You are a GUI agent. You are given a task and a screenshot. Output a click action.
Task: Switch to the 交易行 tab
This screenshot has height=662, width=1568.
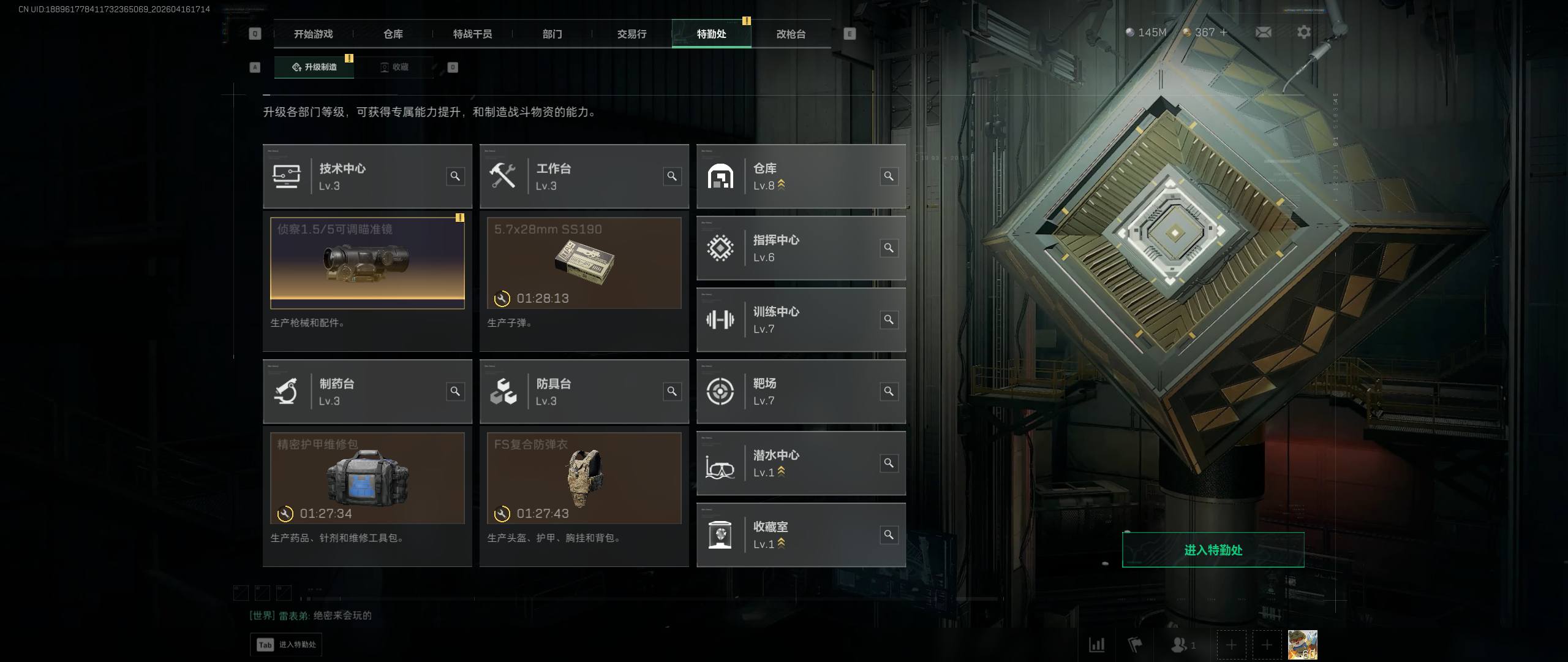631,34
